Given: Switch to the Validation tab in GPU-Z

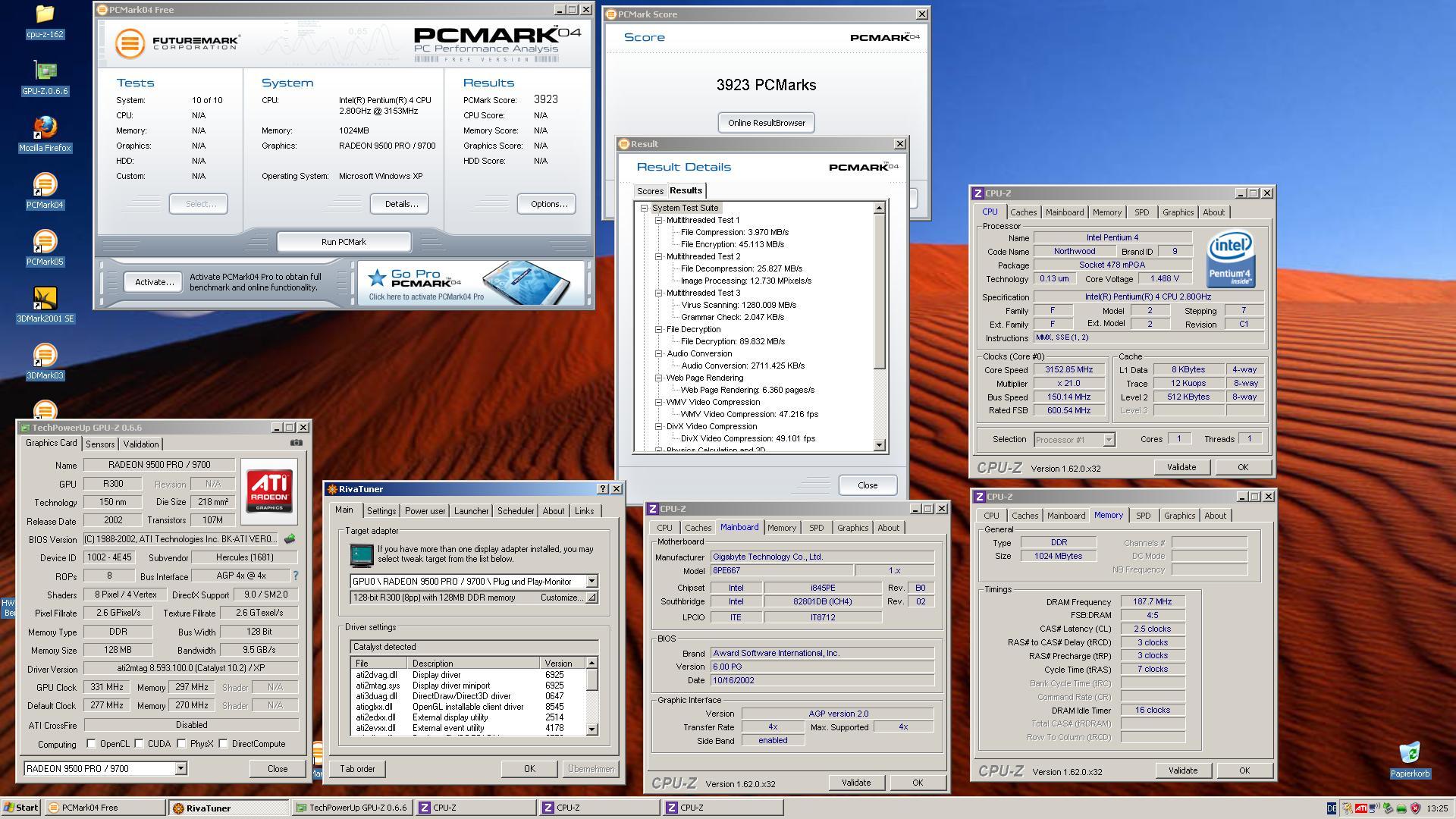Looking at the screenshot, I should [141, 444].
